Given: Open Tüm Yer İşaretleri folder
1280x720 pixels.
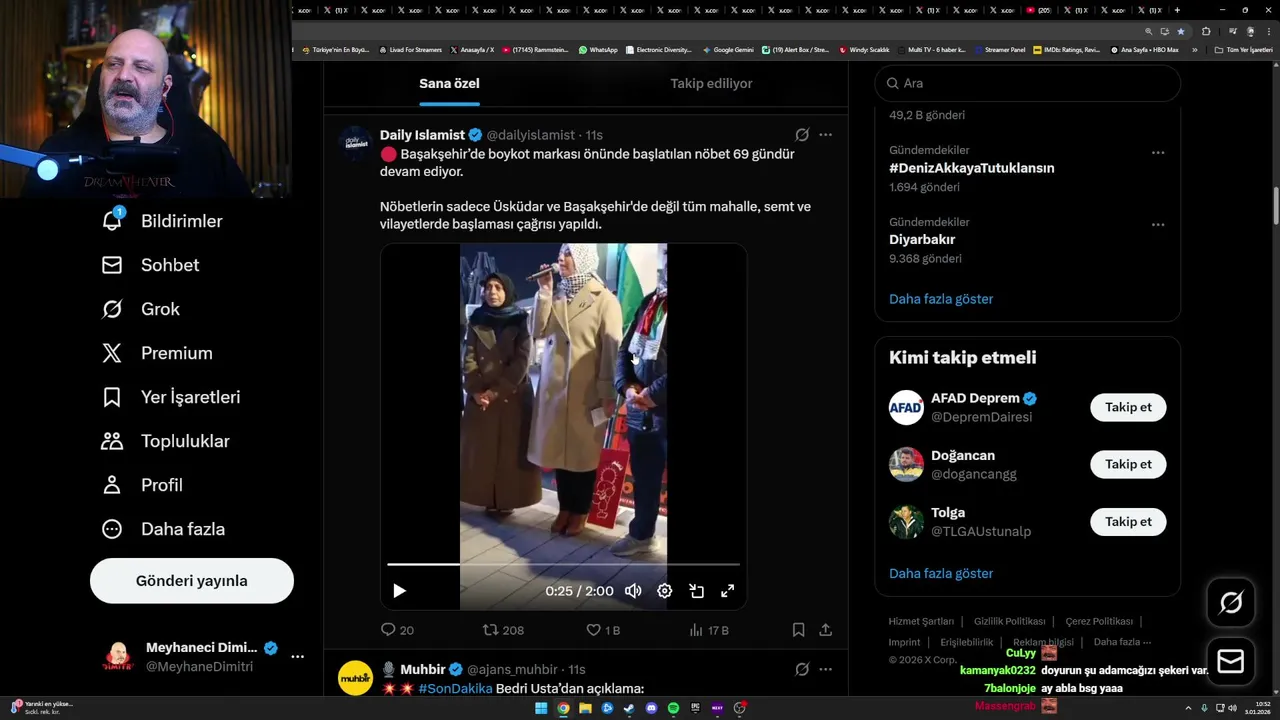Looking at the screenshot, I should coord(1243,50).
